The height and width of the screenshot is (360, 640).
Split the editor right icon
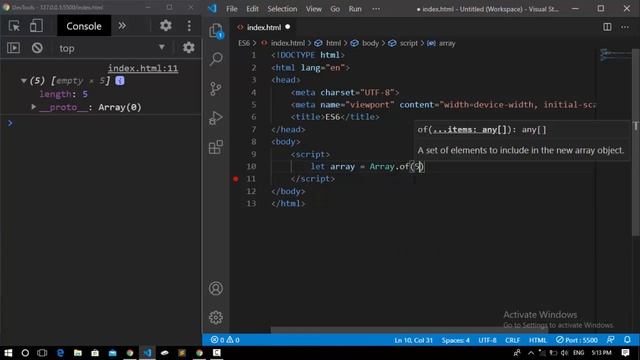tap(607, 27)
